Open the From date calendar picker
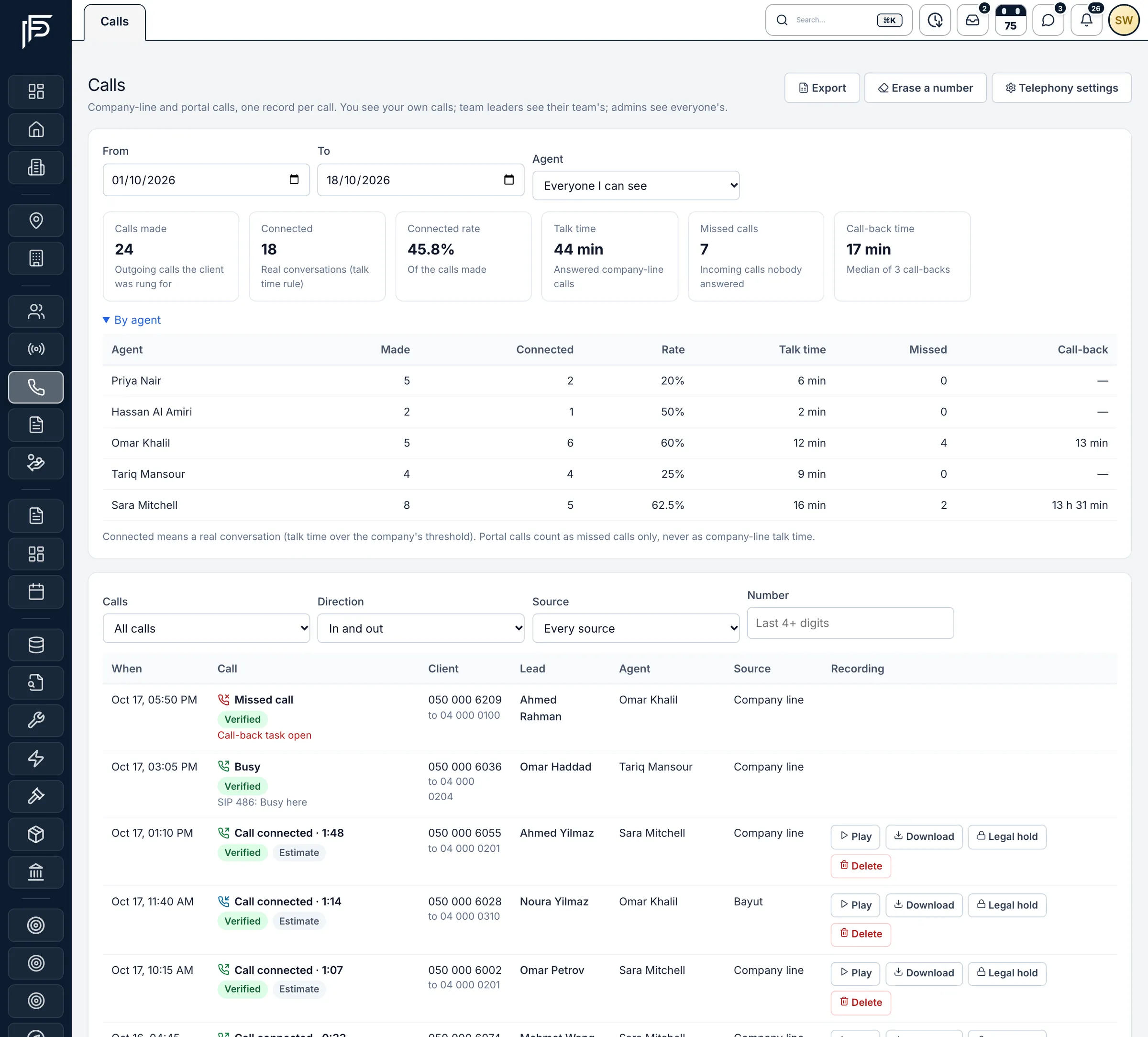This screenshot has height=1037, width=1148. pyautogui.click(x=294, y=180)
